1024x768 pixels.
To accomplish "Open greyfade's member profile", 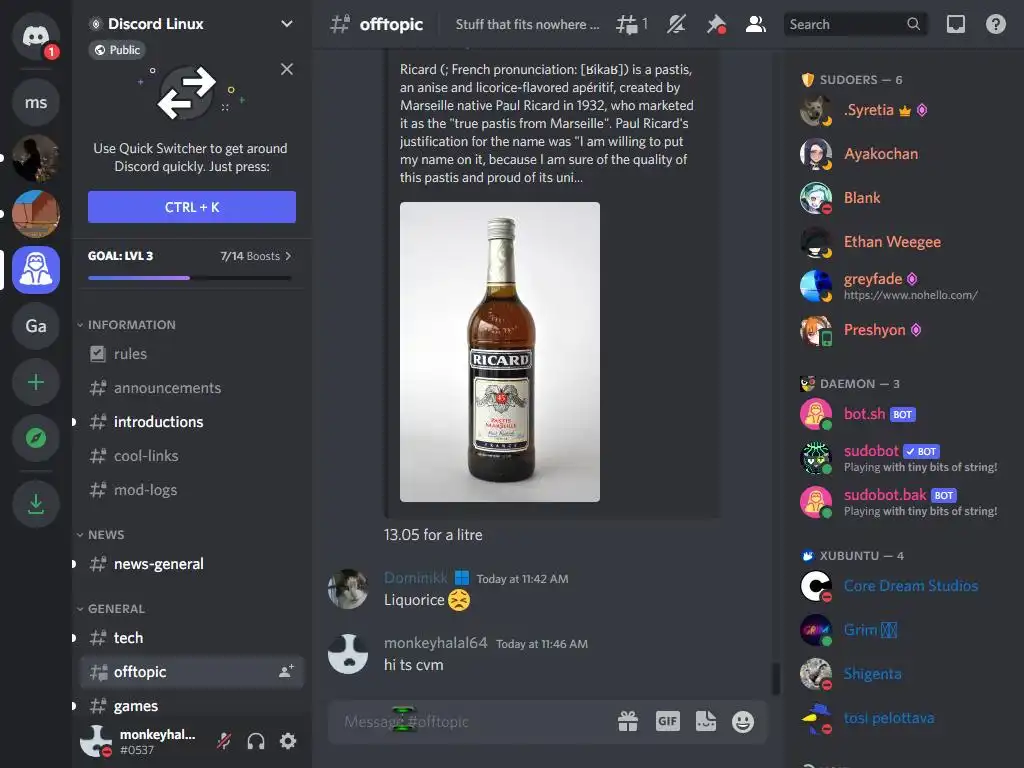I will click(905, 286).
